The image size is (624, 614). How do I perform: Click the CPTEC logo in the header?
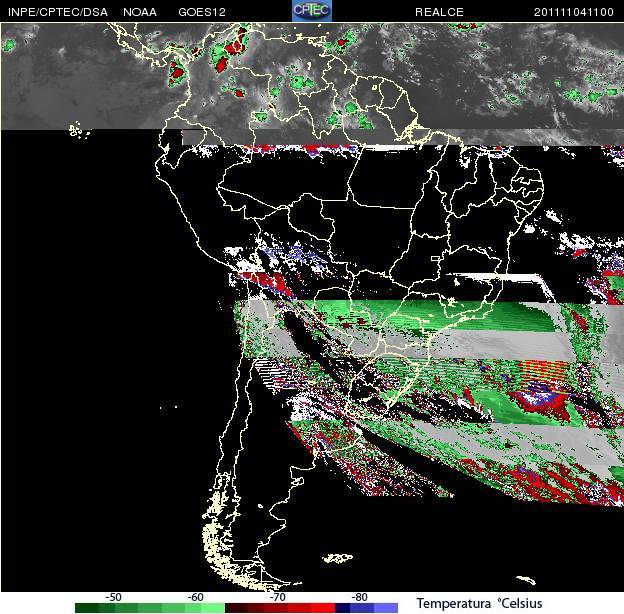coord(312,11)
